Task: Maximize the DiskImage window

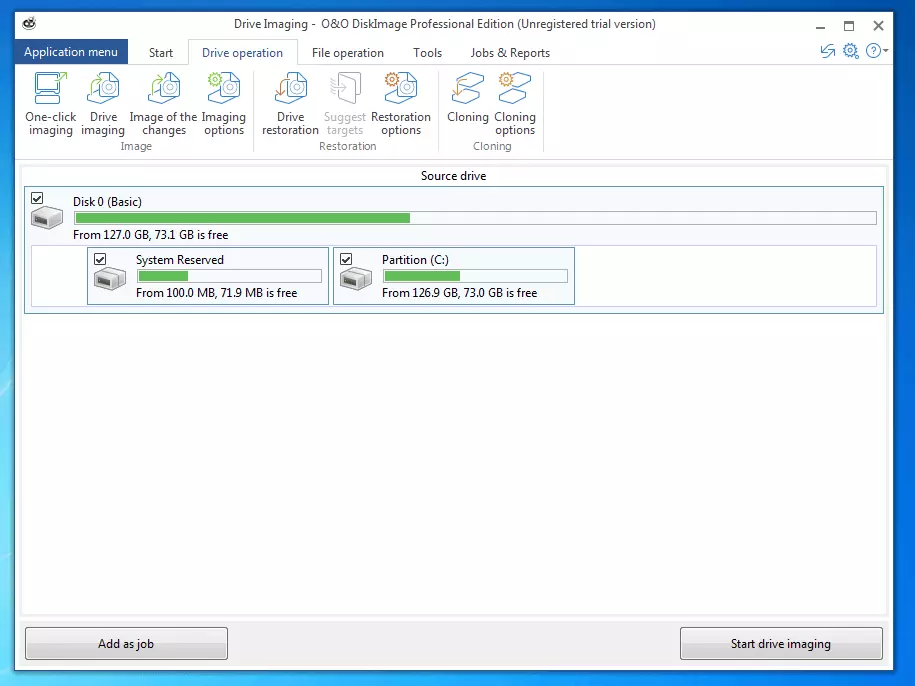Action: pyautogui.click(x=849, y=26)
